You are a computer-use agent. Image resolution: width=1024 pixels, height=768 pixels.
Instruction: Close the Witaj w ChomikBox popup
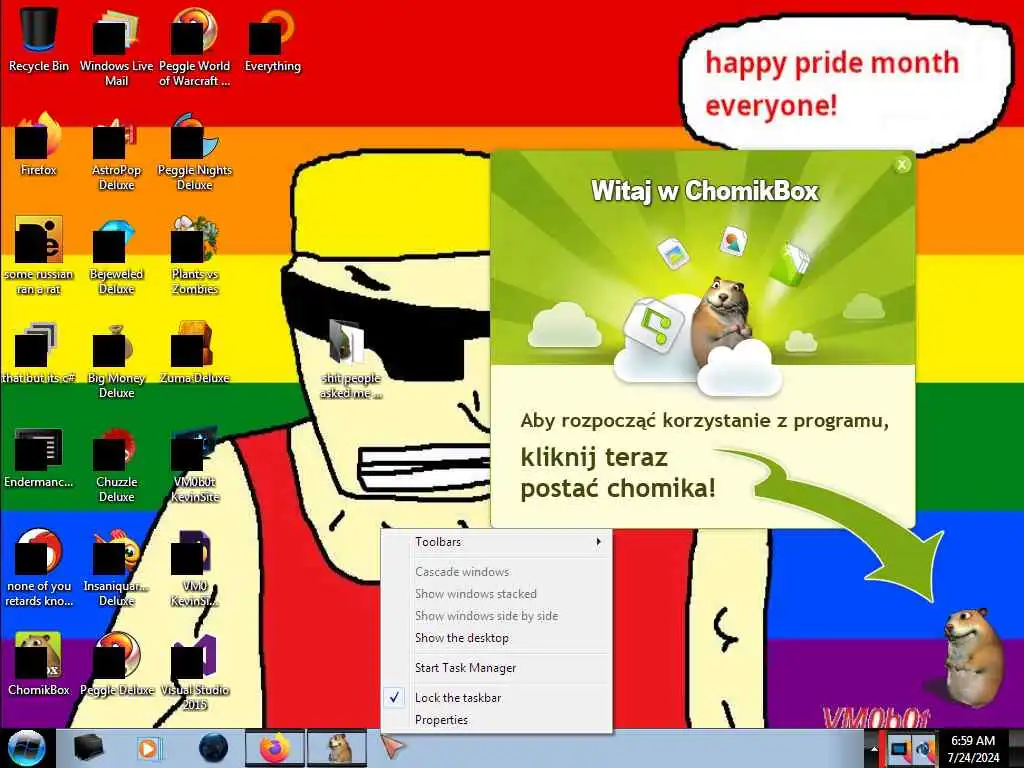902,165
